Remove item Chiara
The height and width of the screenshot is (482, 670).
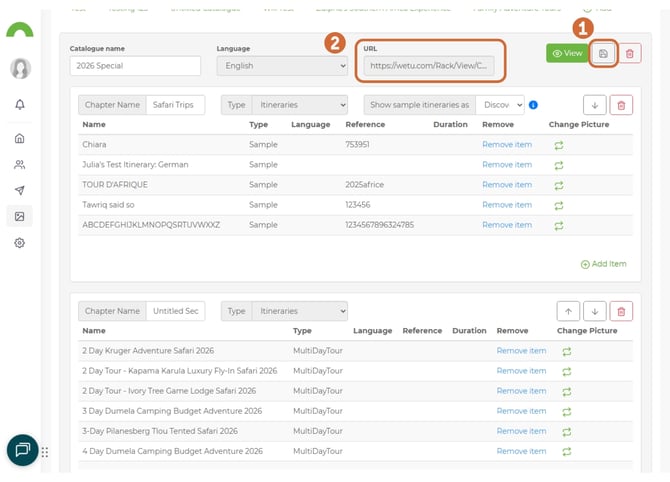pyautogui.click(x=507, y=144)
